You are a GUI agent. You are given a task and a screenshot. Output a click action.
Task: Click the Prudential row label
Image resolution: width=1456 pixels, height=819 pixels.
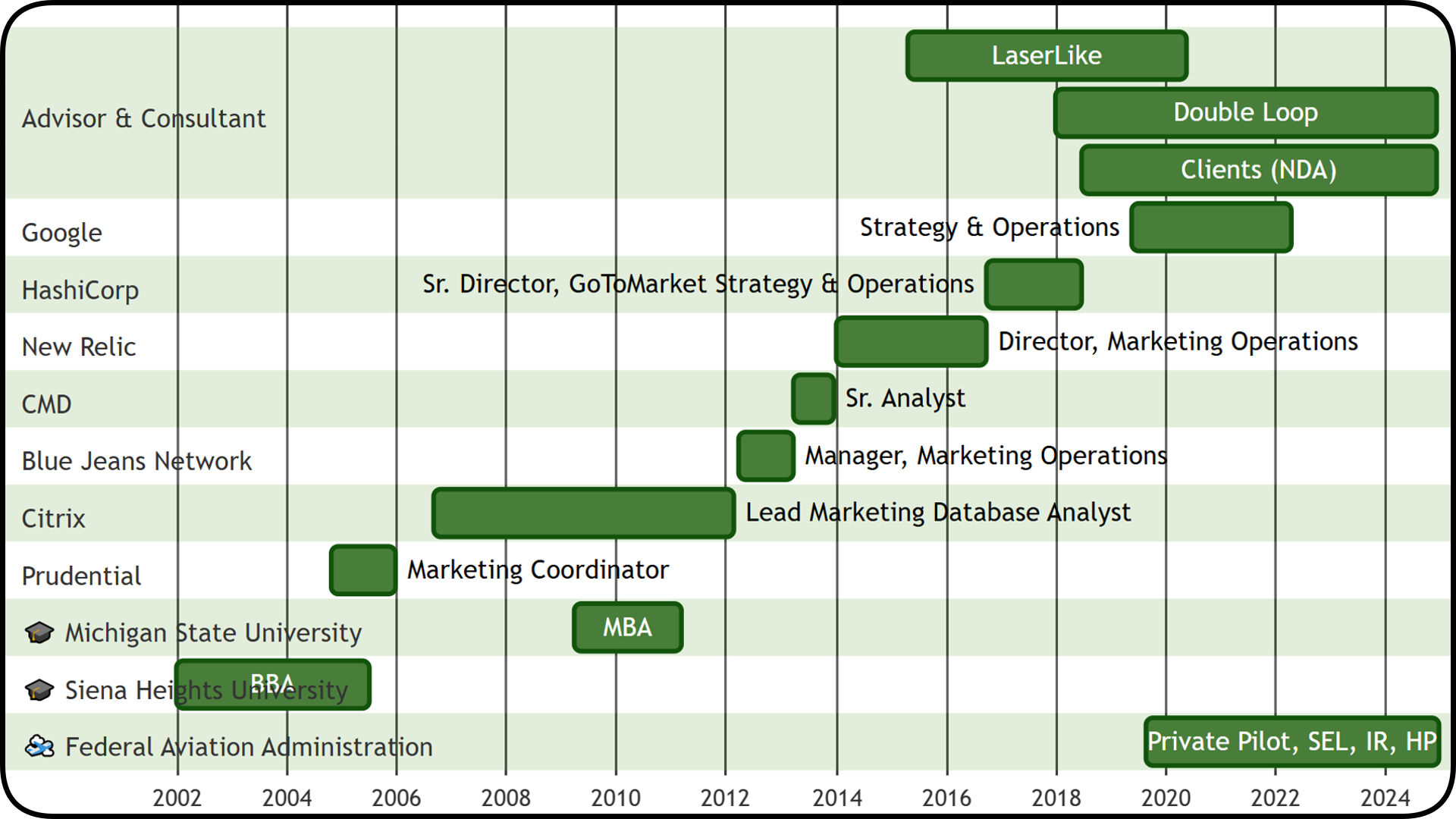click(x=81, y=576)
